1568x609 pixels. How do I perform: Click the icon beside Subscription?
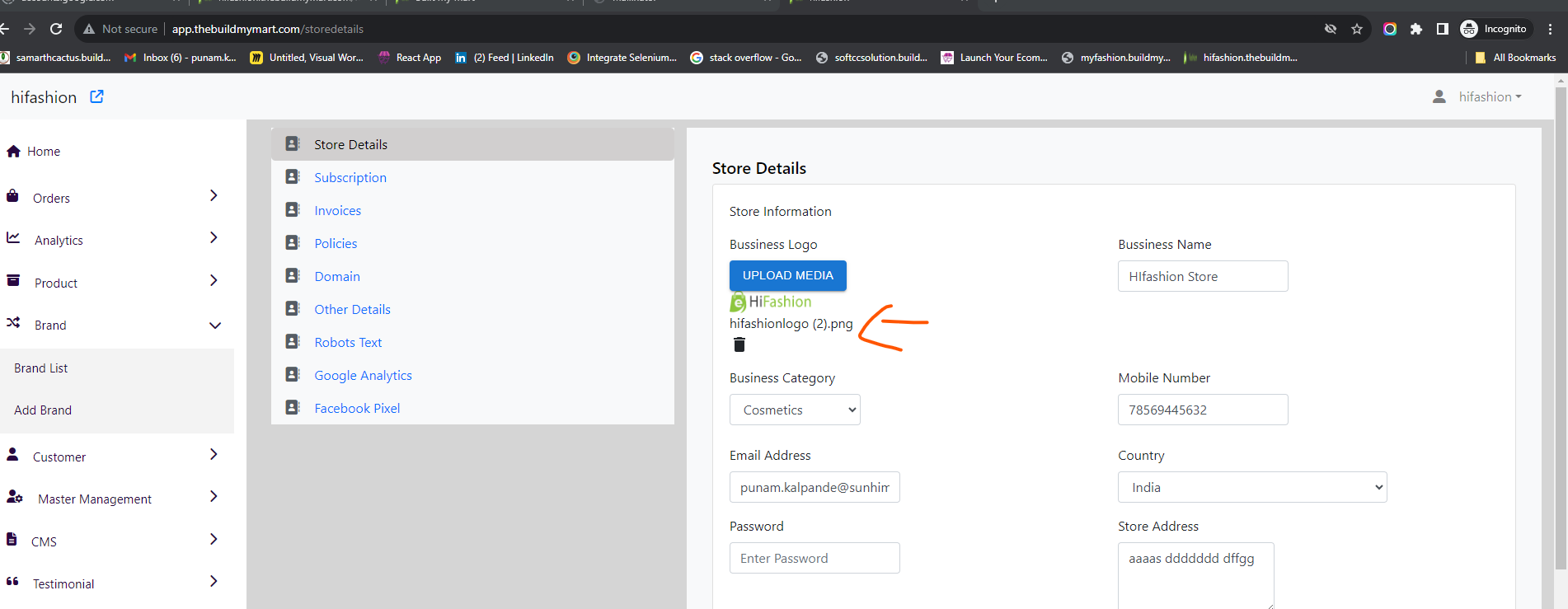click(293, 176)
